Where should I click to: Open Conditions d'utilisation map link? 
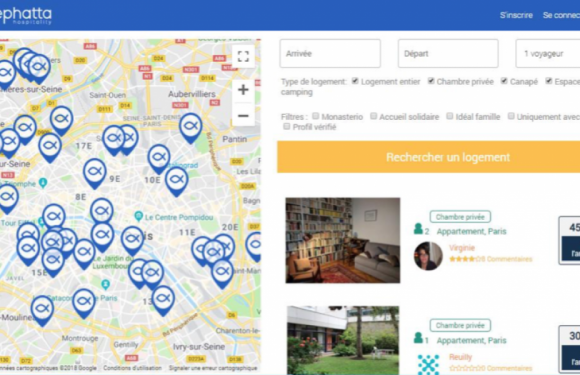point(132,368)
